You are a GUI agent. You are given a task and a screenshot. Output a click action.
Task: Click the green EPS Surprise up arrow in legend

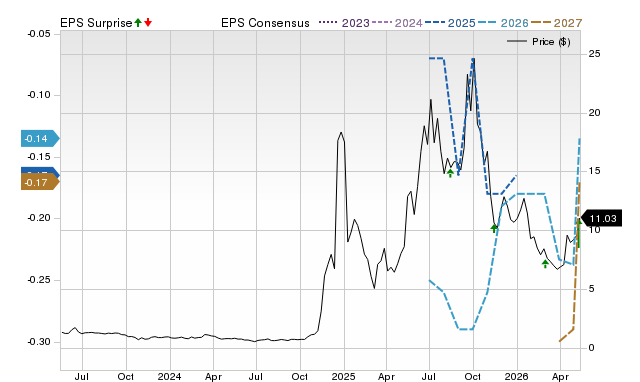coord(138,23)
